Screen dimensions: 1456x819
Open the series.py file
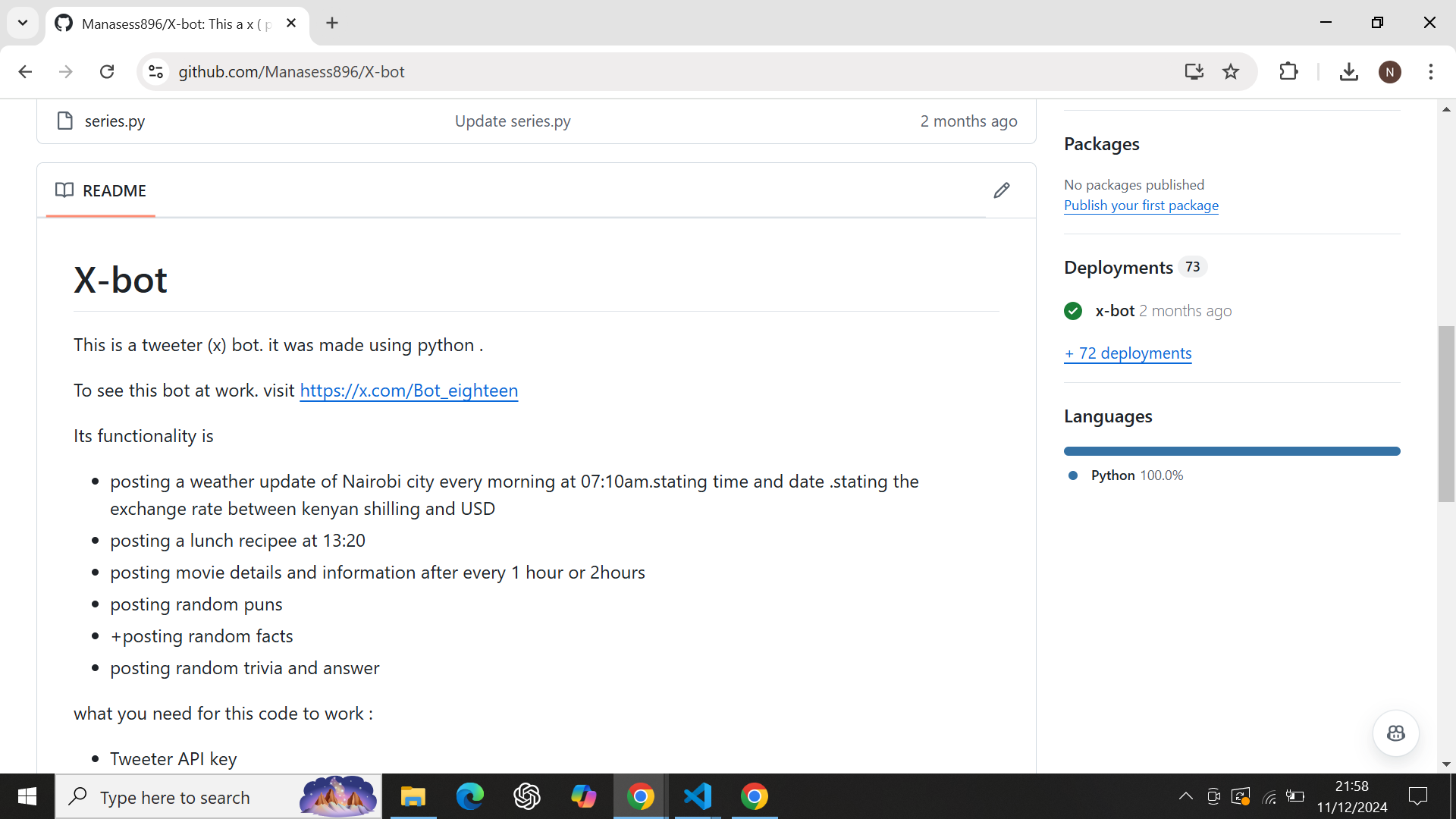coord(115,121)
